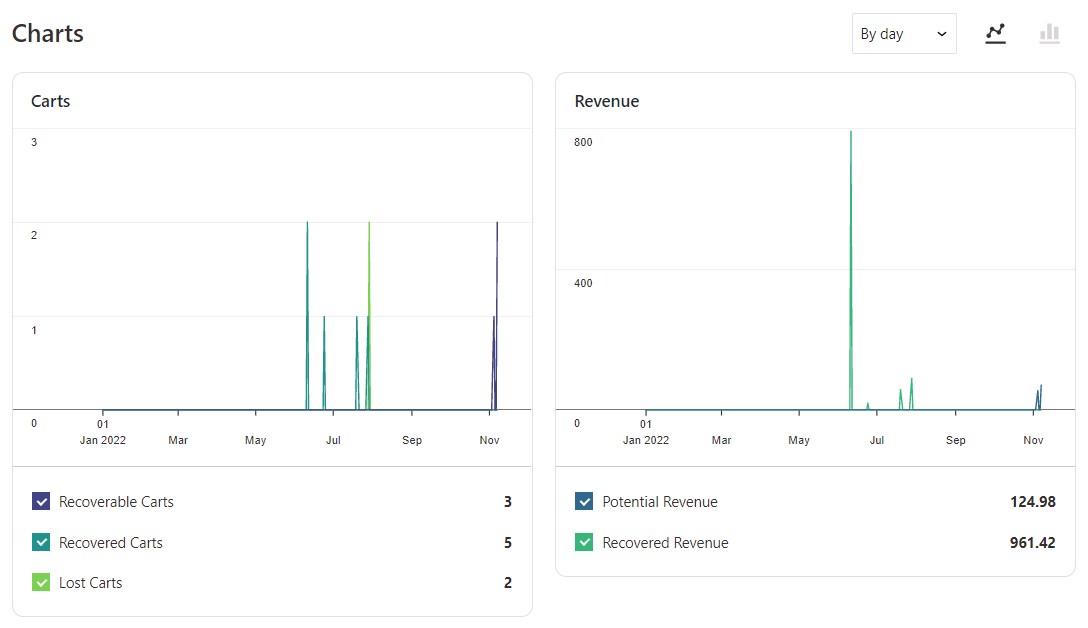Click the Potential Revenue value 124.98
The height and width of the screenshot is (628, 1088).
[1032, 502]
